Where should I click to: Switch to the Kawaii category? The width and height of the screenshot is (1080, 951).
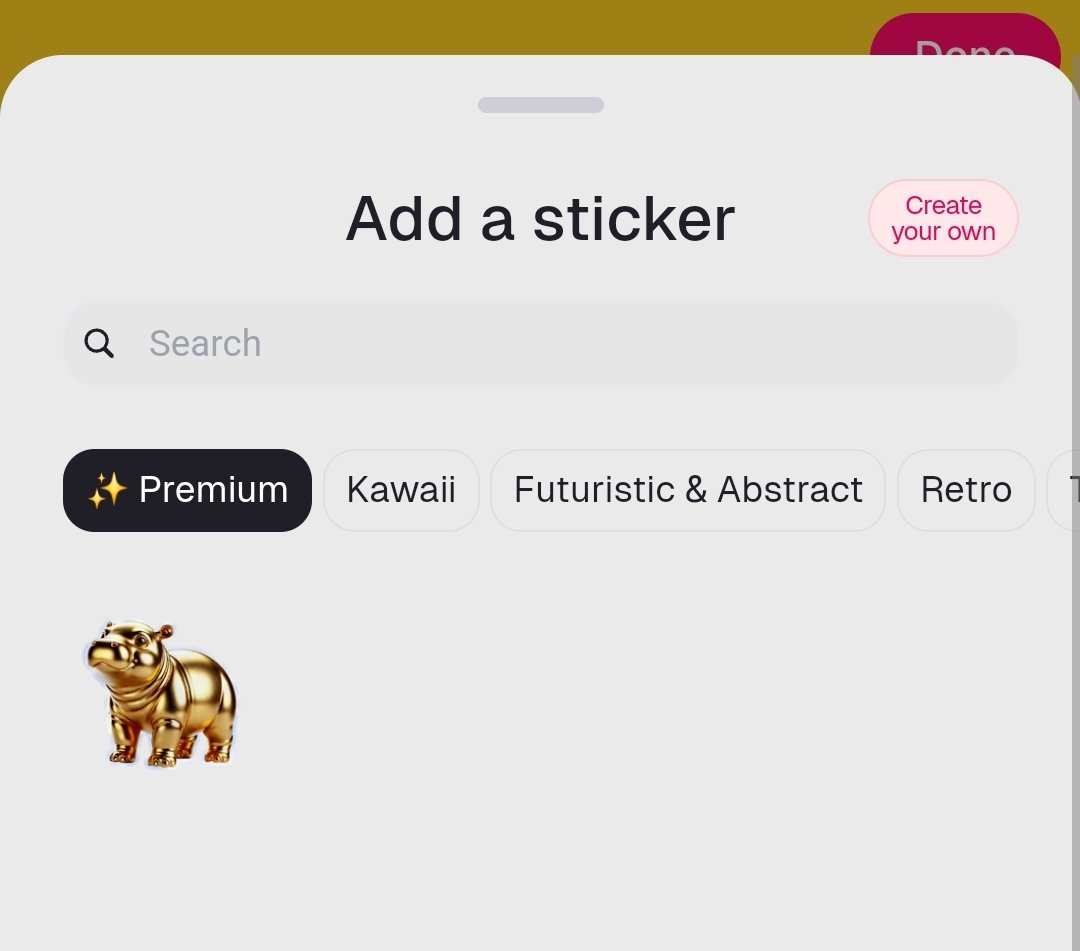401,490
